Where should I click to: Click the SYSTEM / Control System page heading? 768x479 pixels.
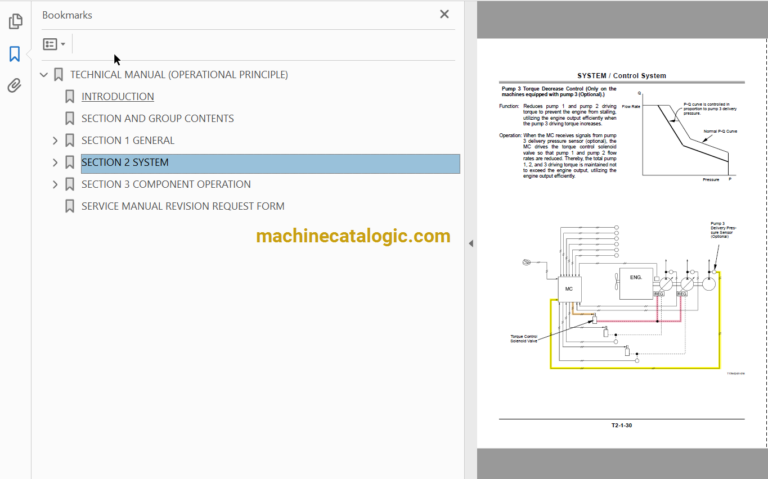(622, 75)
